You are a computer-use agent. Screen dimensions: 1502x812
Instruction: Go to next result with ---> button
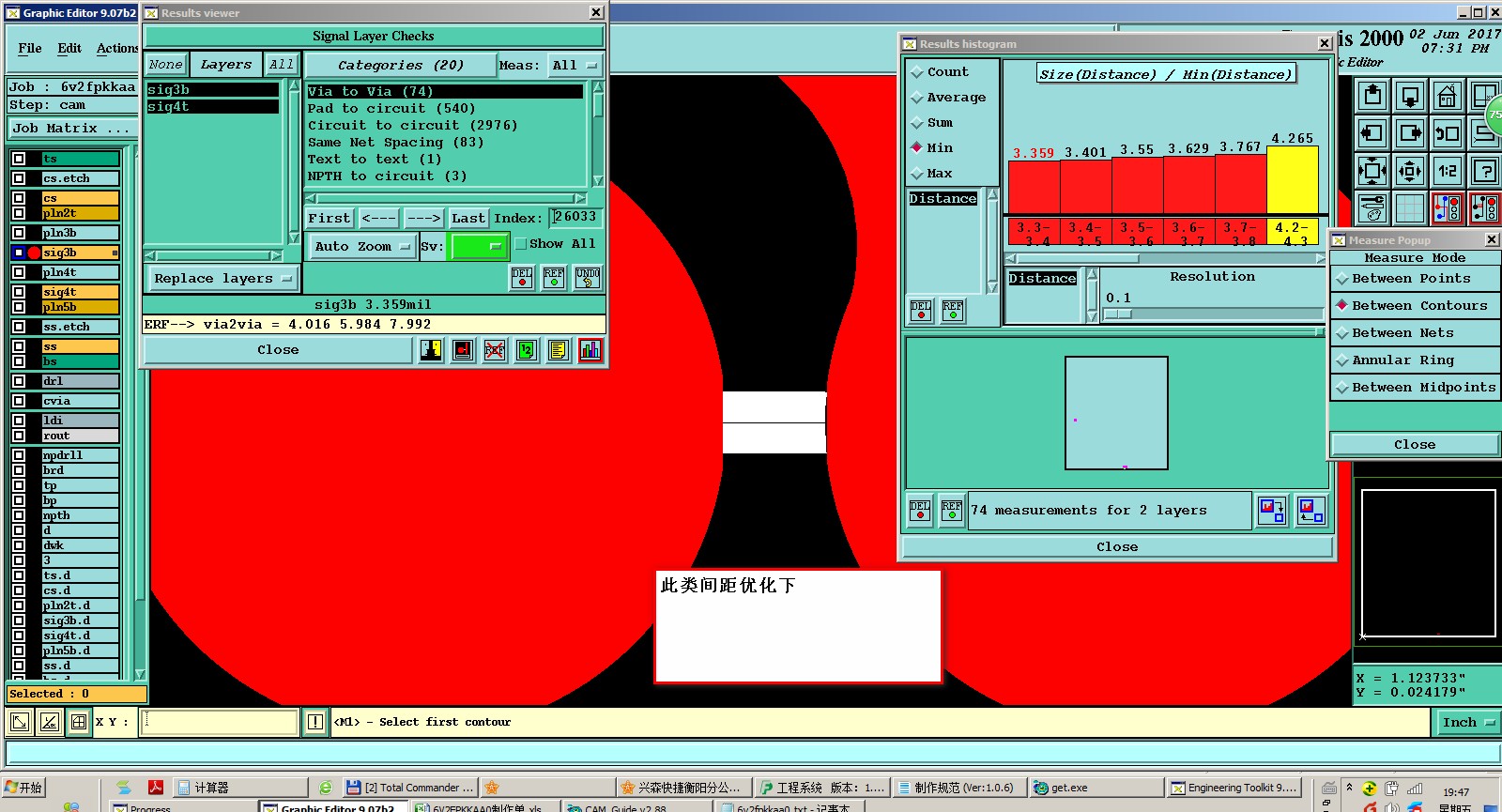coord(423,219)
